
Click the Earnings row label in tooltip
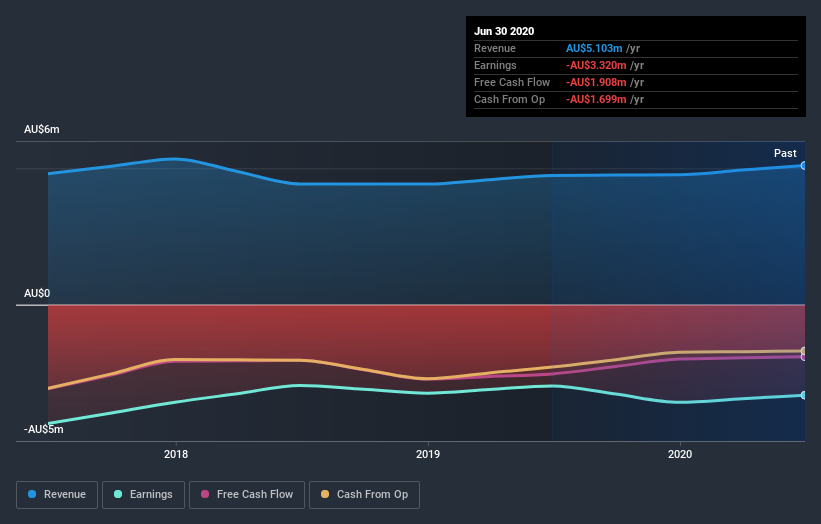pyautogui.click(x=495, y=65)
